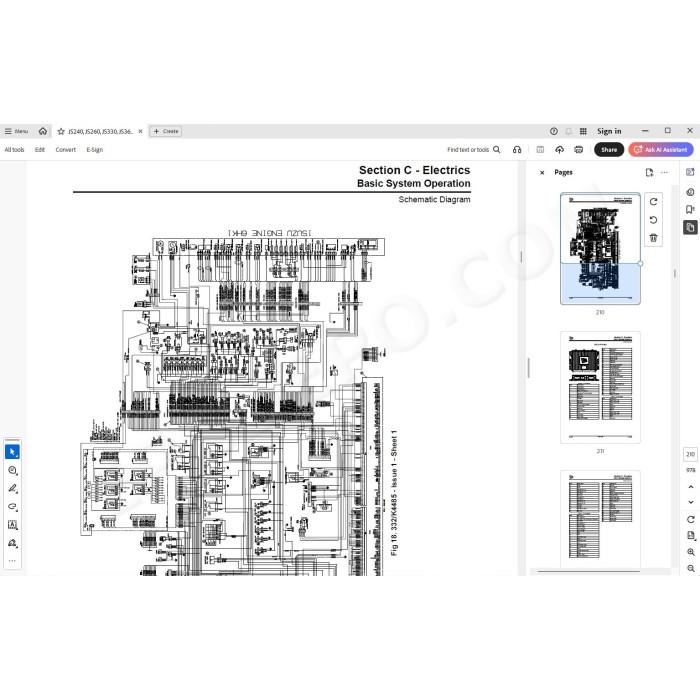
Task: Open the Help question mark icon
Action: pos(554,131)
